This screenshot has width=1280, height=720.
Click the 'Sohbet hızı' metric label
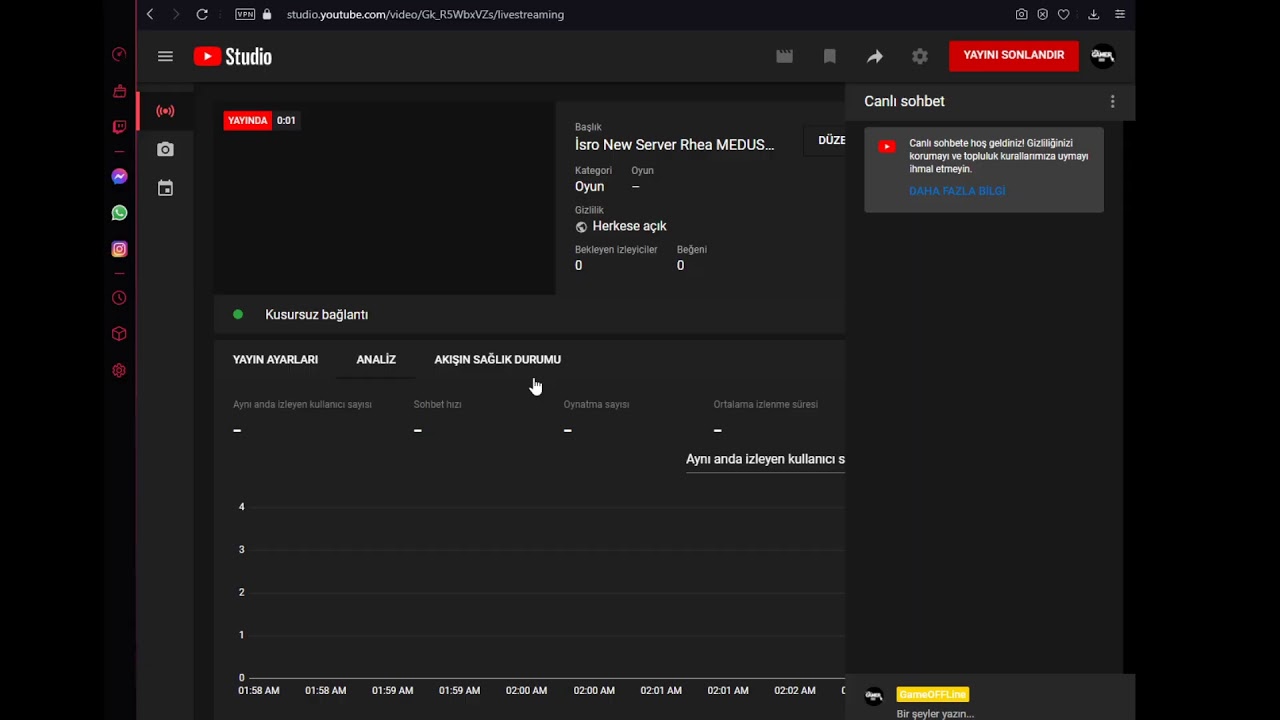coord(437,405)
